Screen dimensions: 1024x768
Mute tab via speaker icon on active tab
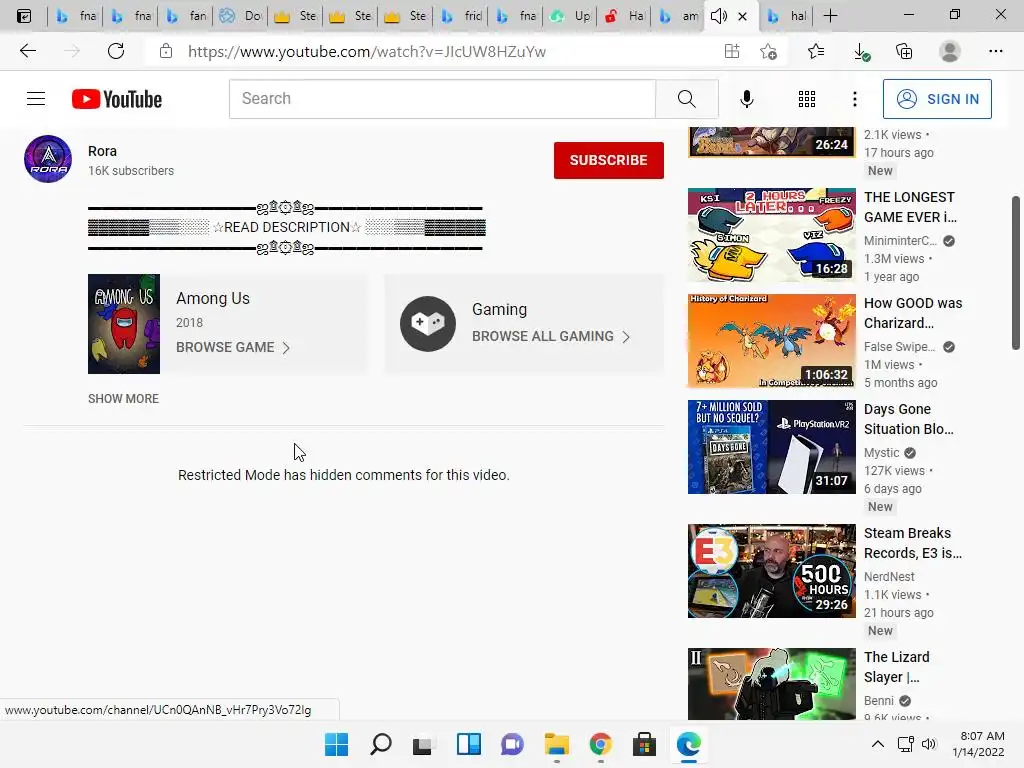pyautogui.click(x=718, y=16)
